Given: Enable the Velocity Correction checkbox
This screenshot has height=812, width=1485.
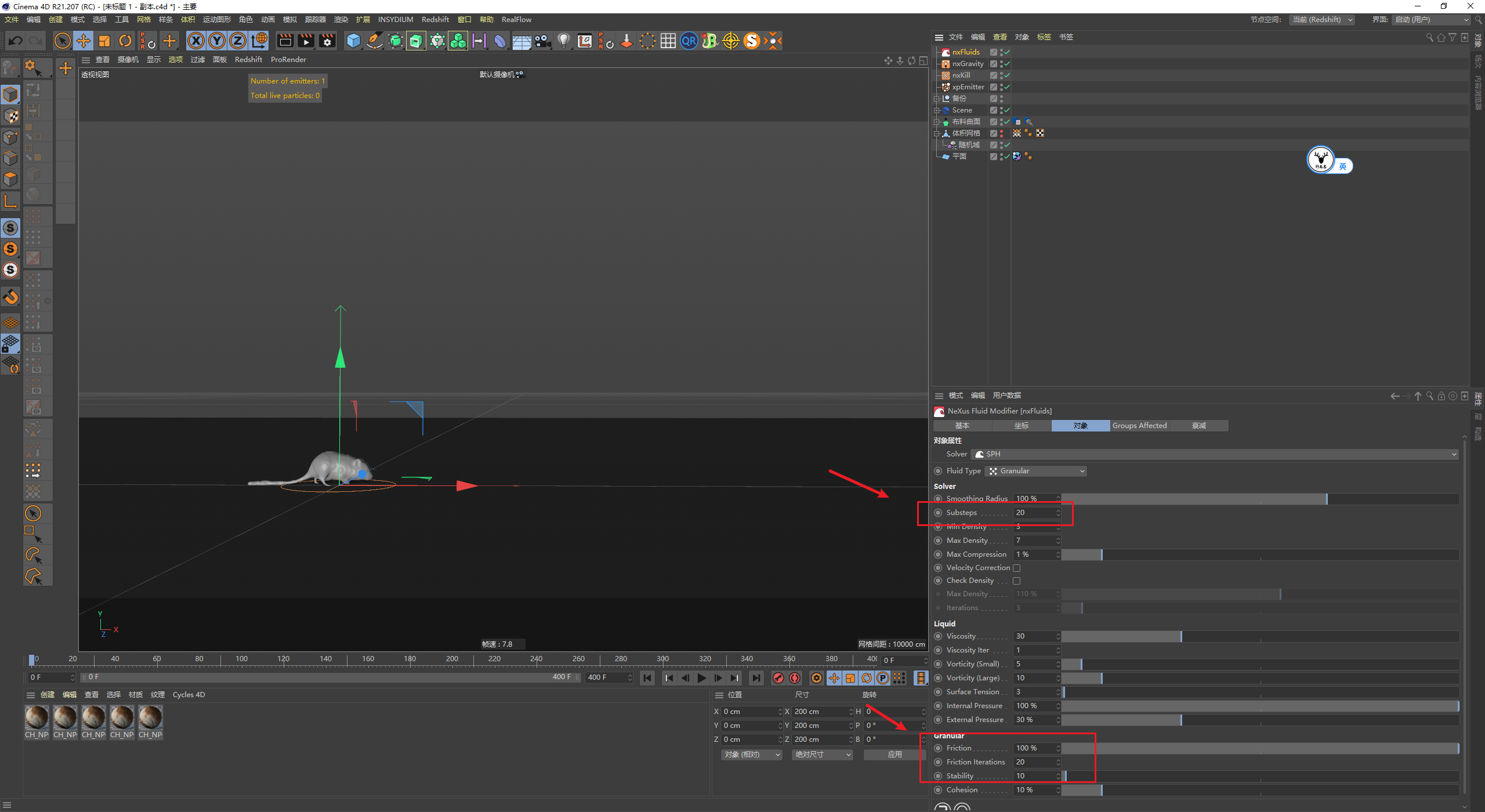Looking at the screenshot, I should (x=1016, y=568).
